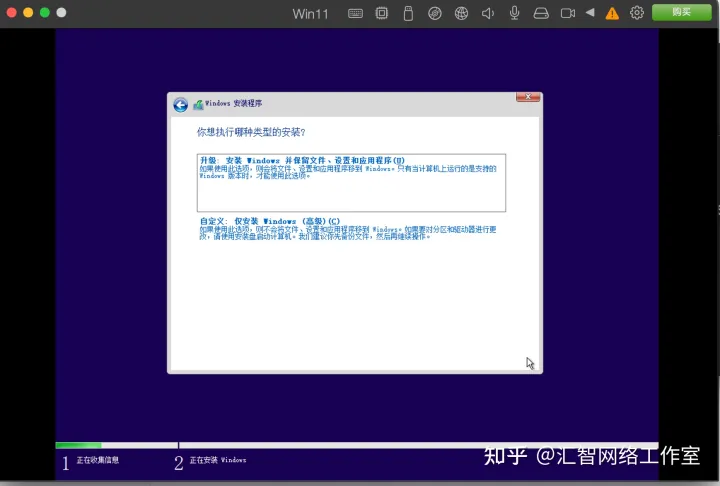720x486 pixels.
Task: Open the network globe icon
Action: tap(461, 13)
